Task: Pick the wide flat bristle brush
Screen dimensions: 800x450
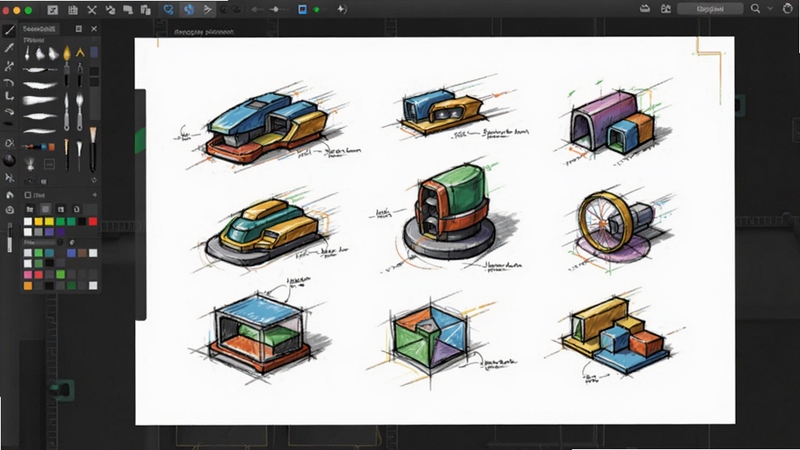Action: 93,149
